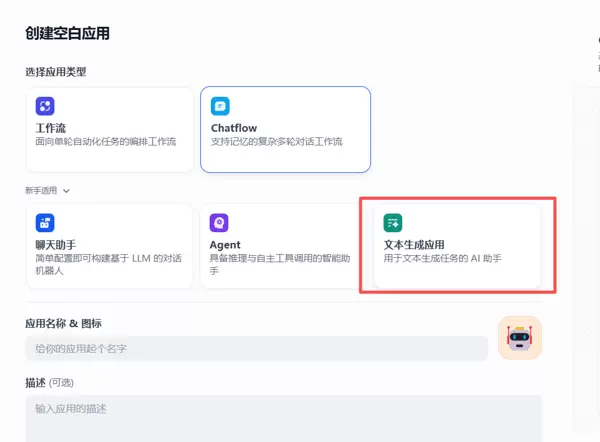
Task: Click the green 文本生成应用 icon
Action: [x=393, y=223]
